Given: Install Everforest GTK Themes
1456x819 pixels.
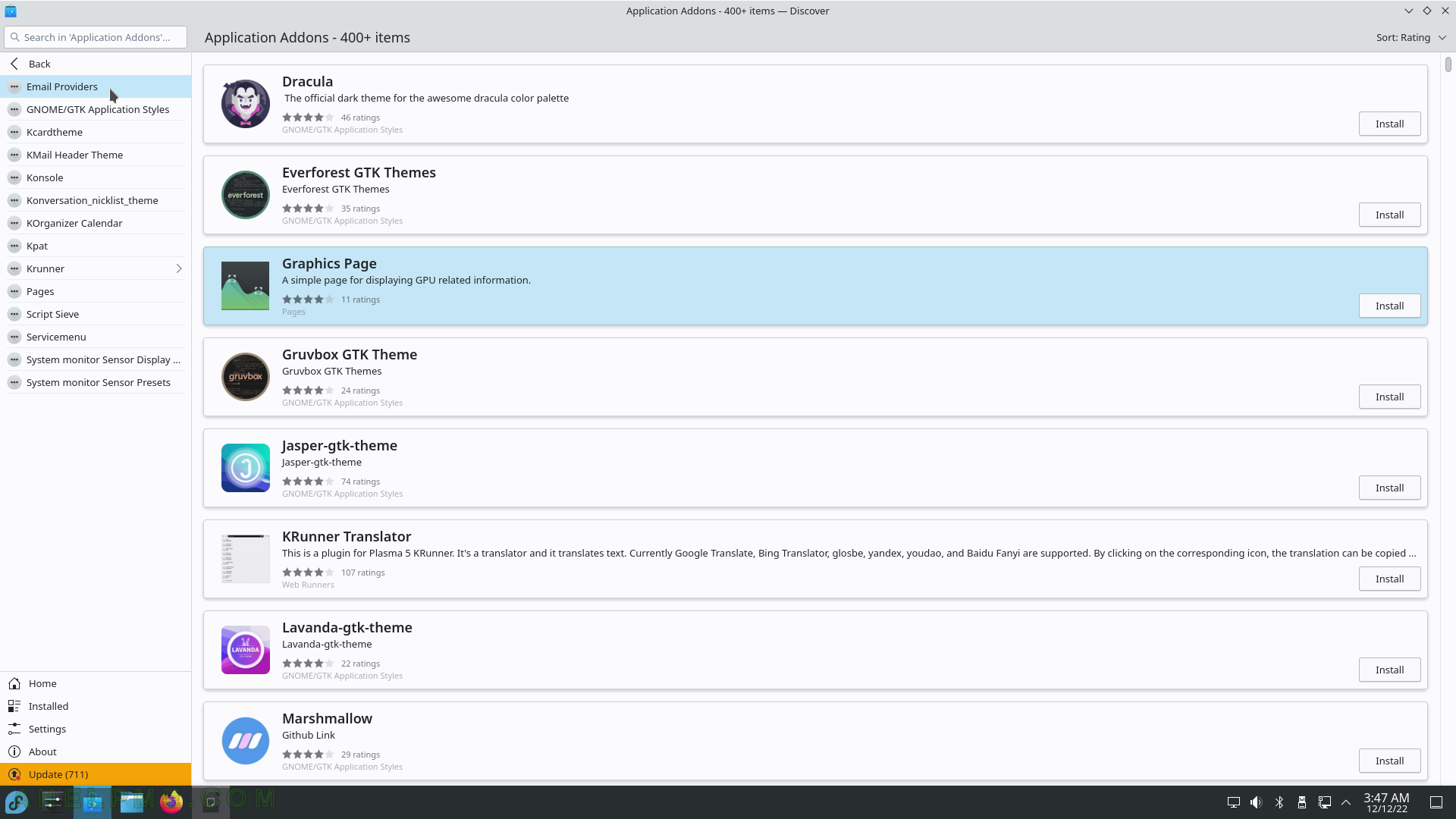Looking at the screenshot, I should click(1389, 215).
